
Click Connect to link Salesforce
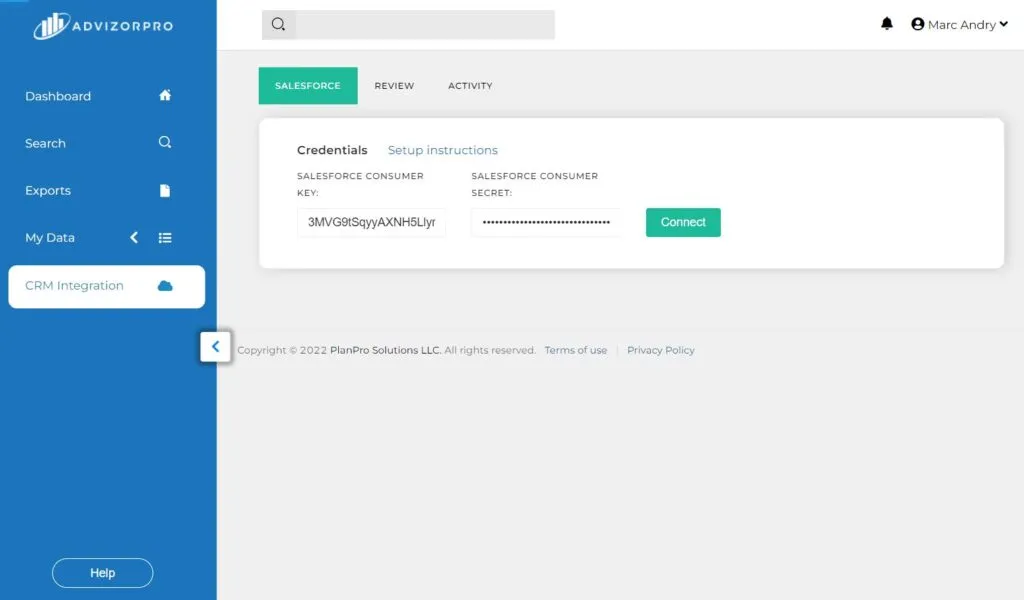coord(683,222)
